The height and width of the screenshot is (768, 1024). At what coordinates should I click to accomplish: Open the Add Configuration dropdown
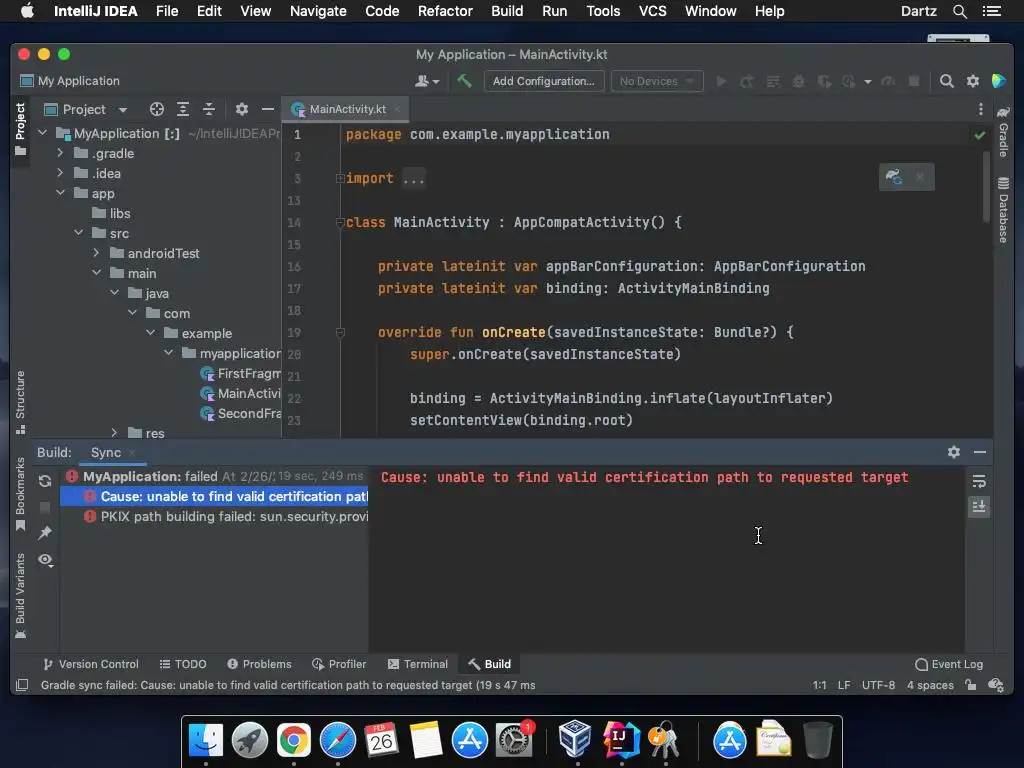click(543, 81)
